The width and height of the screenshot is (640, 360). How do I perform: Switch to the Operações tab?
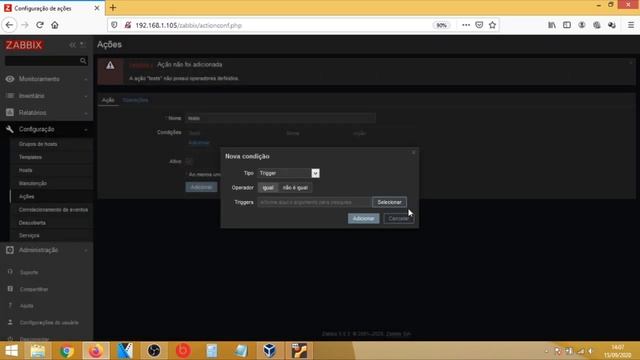tap(135, 100)
